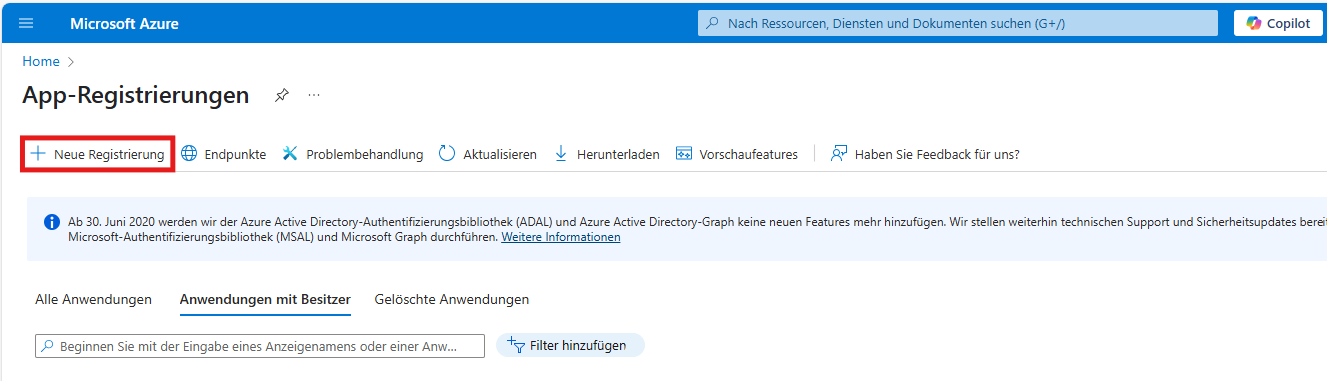Click Filter hinzufügen button
The image size is (1327, 381).
tap(570, 345)
